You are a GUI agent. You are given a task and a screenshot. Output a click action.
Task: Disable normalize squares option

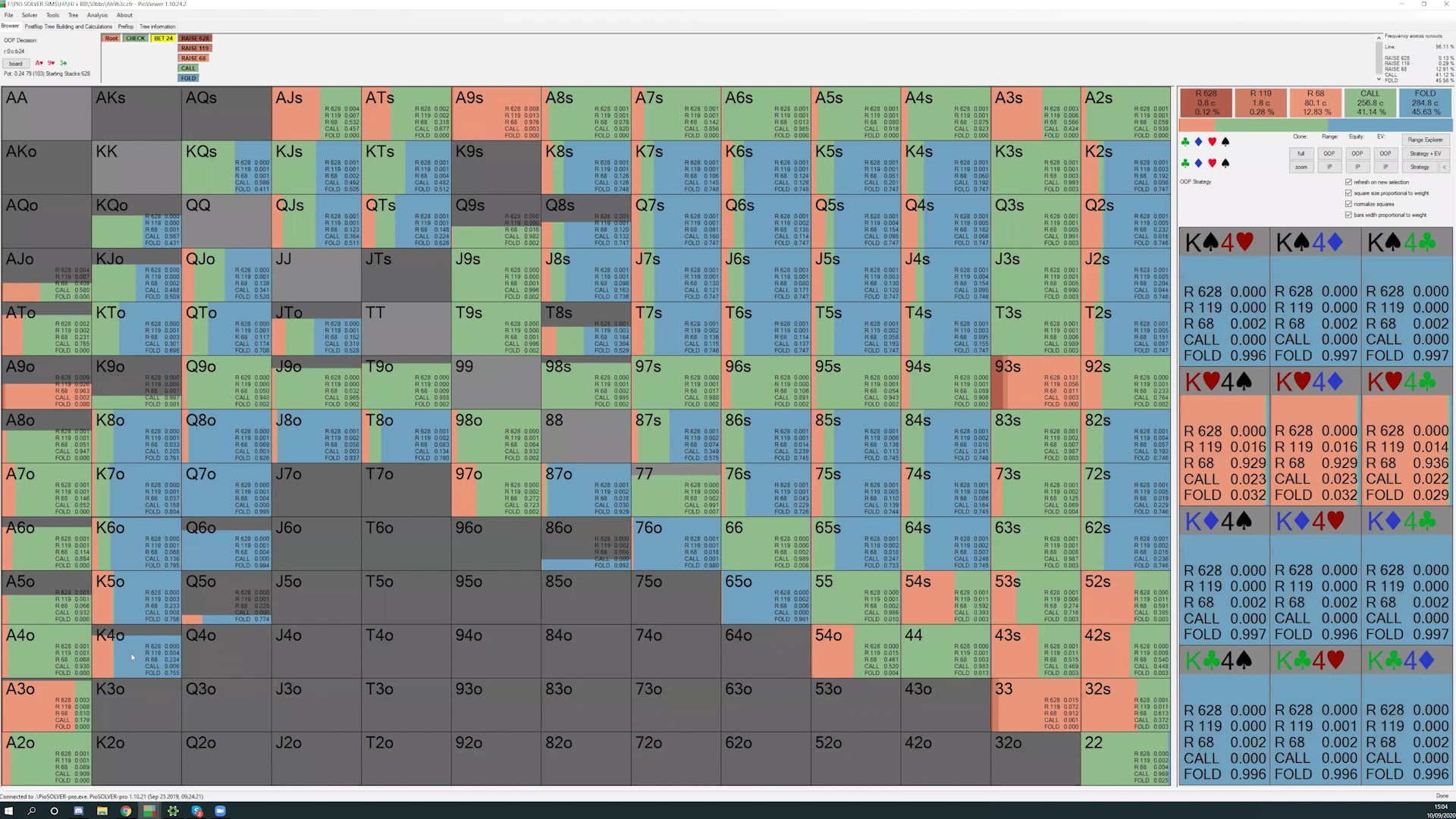tap(1348, 204)
